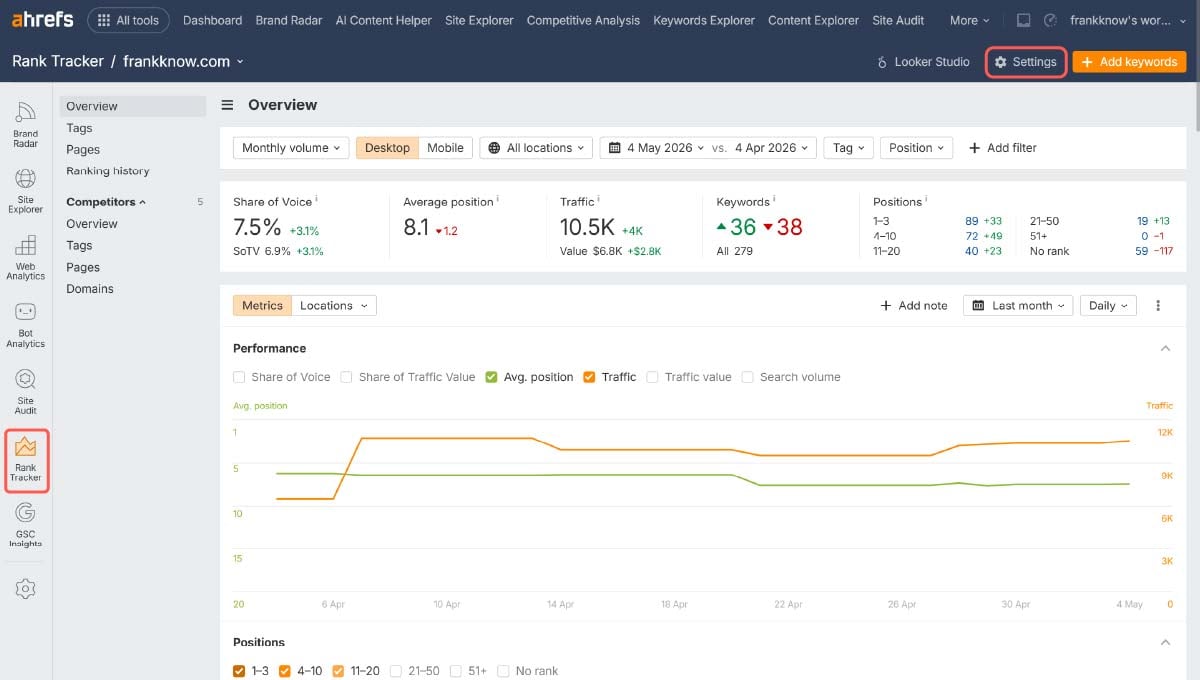Uncheck the Traffic chart checkbox
The height and width of the screenshot is (680, 1200).
tap(589, 377)
